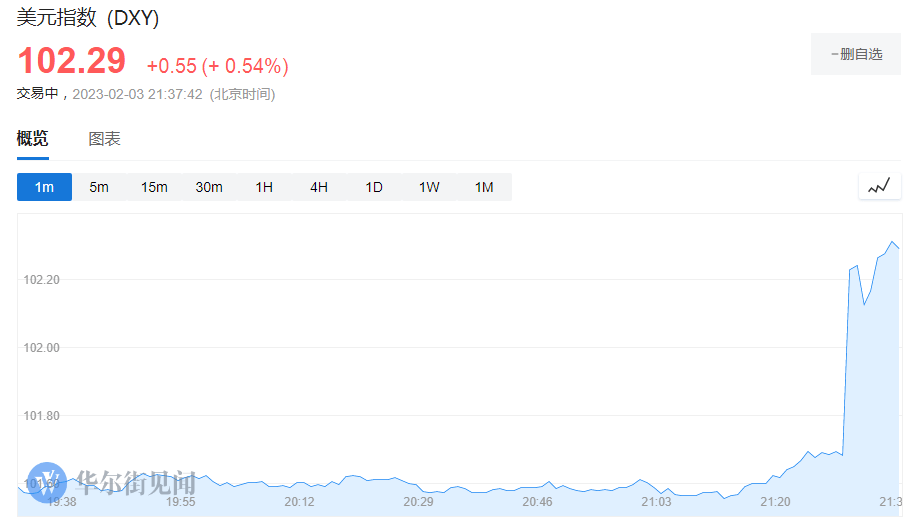
Task: Click the 102.00 price axis label
Action: [x=42, y=348]
